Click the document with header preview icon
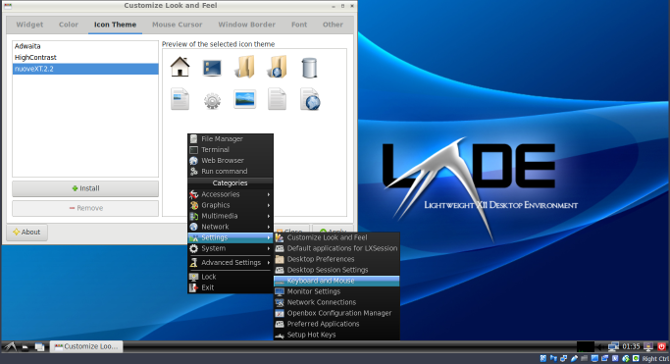This screenshot has height=364, width=670. click(x=180, y=99)
